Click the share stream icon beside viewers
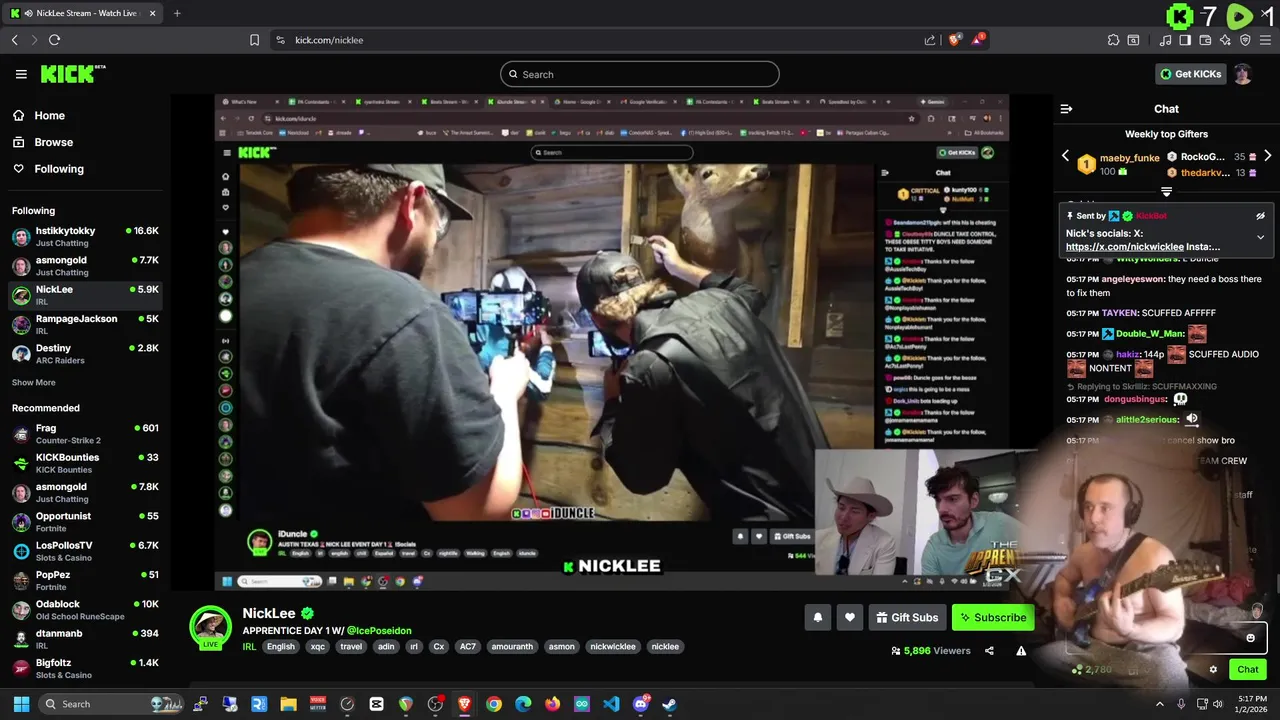Viewport: 1280px width, 720px height. tap(989, 651)
